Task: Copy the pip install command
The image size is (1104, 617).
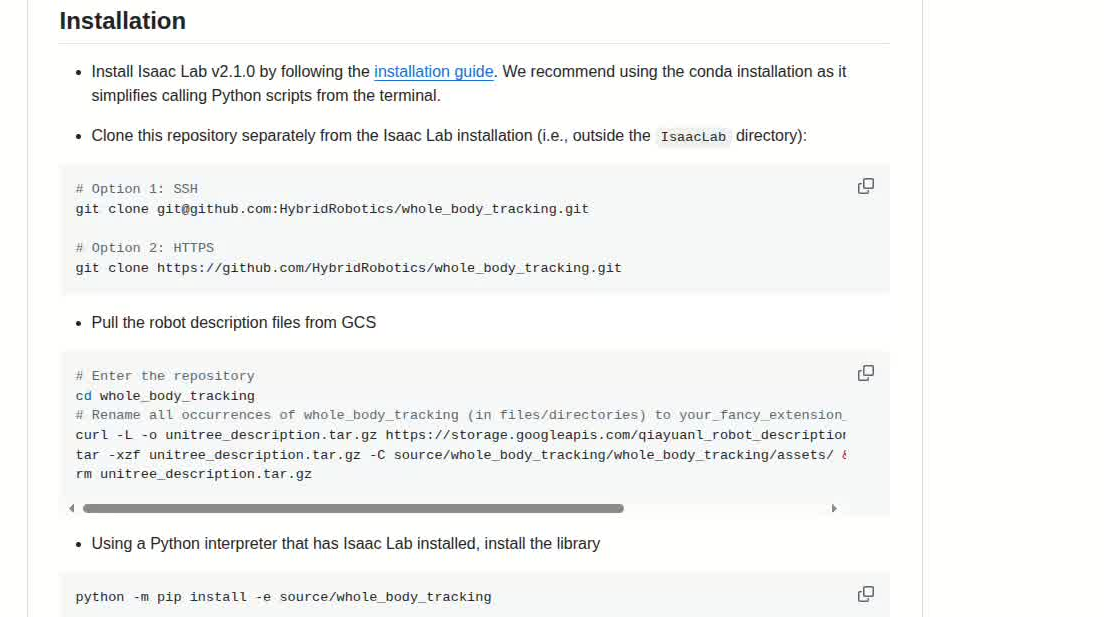Action: coord(866,594)
